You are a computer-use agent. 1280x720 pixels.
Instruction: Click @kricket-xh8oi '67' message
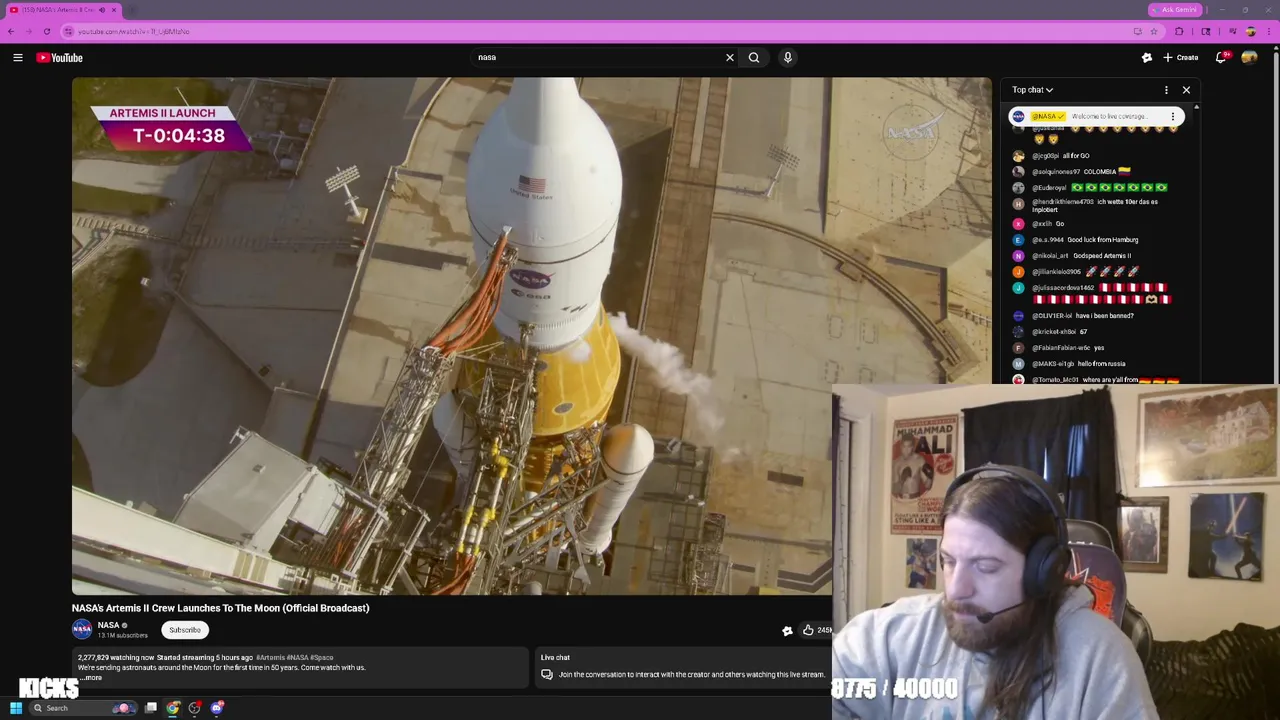(1050, 332)
